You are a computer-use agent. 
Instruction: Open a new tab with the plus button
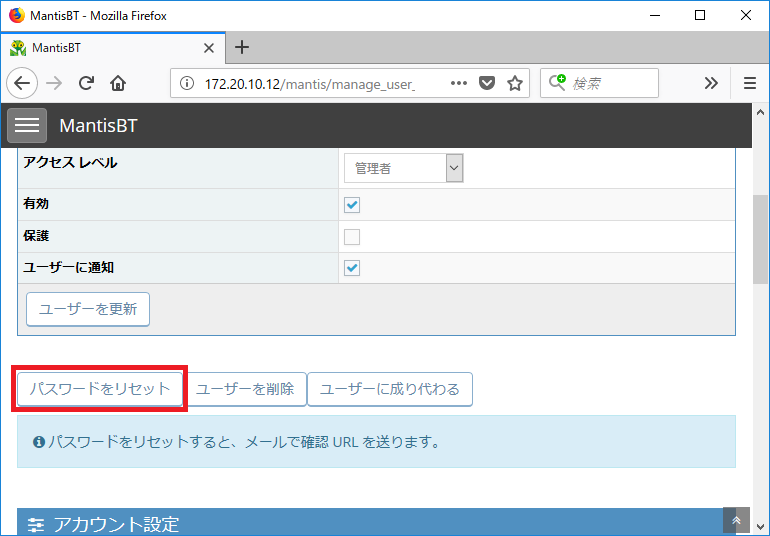point(242,47)
